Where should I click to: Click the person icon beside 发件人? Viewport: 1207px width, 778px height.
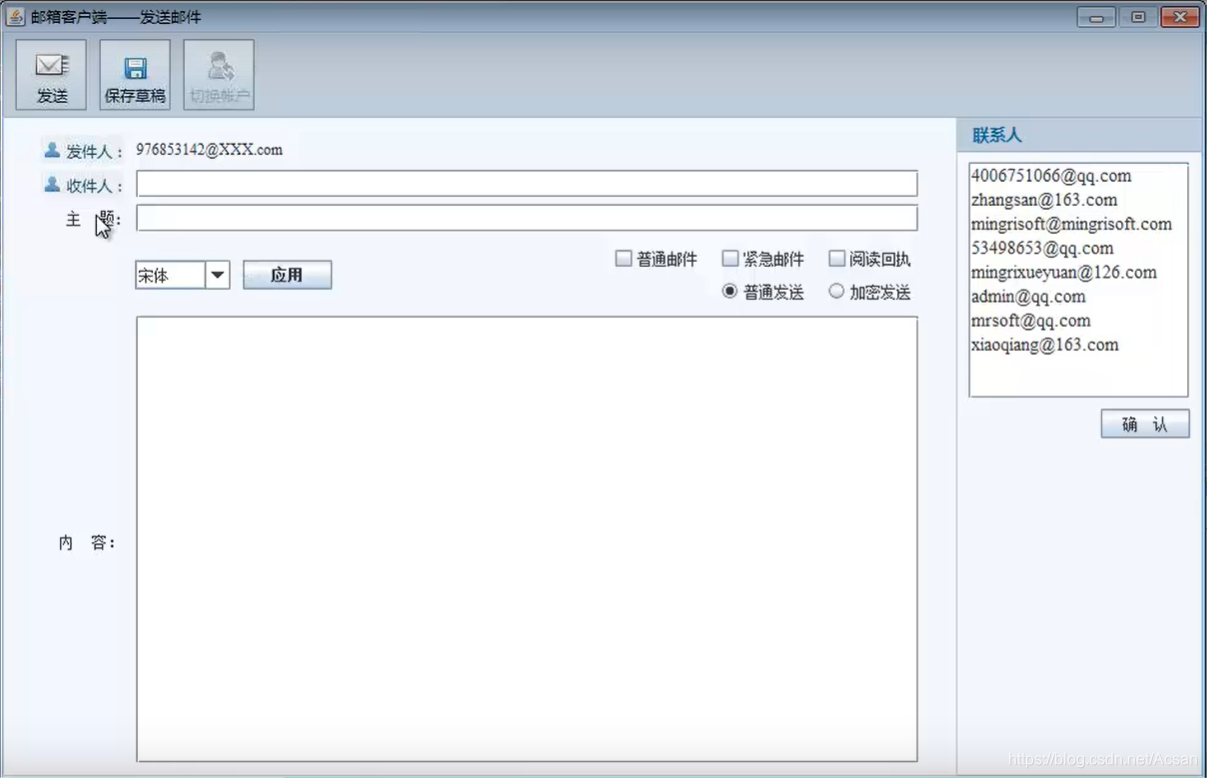point(52,150)
